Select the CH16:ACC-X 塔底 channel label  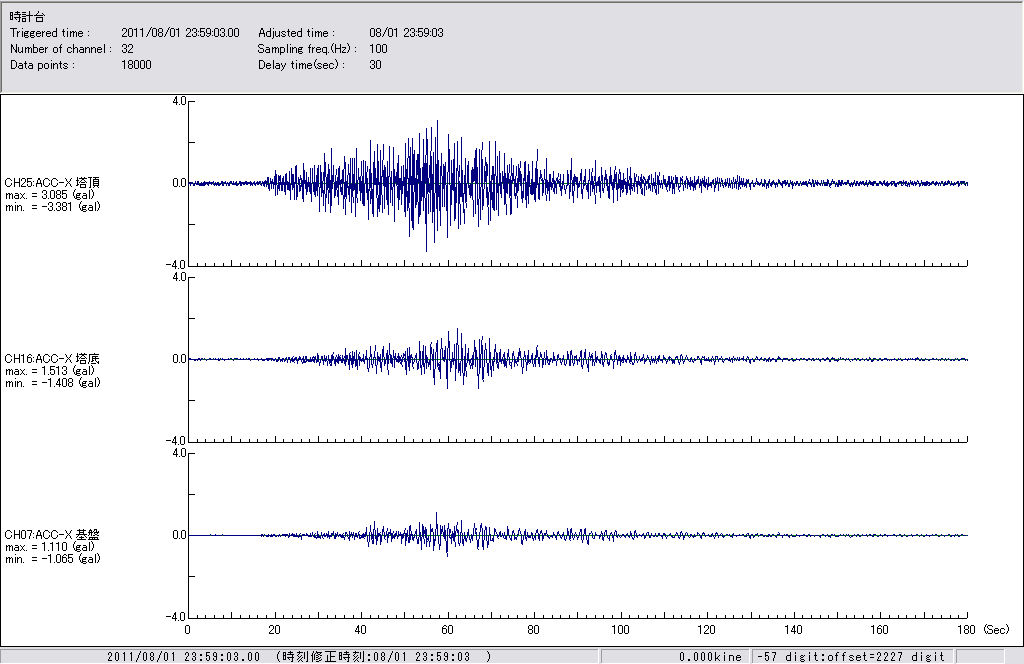(52, 358)
